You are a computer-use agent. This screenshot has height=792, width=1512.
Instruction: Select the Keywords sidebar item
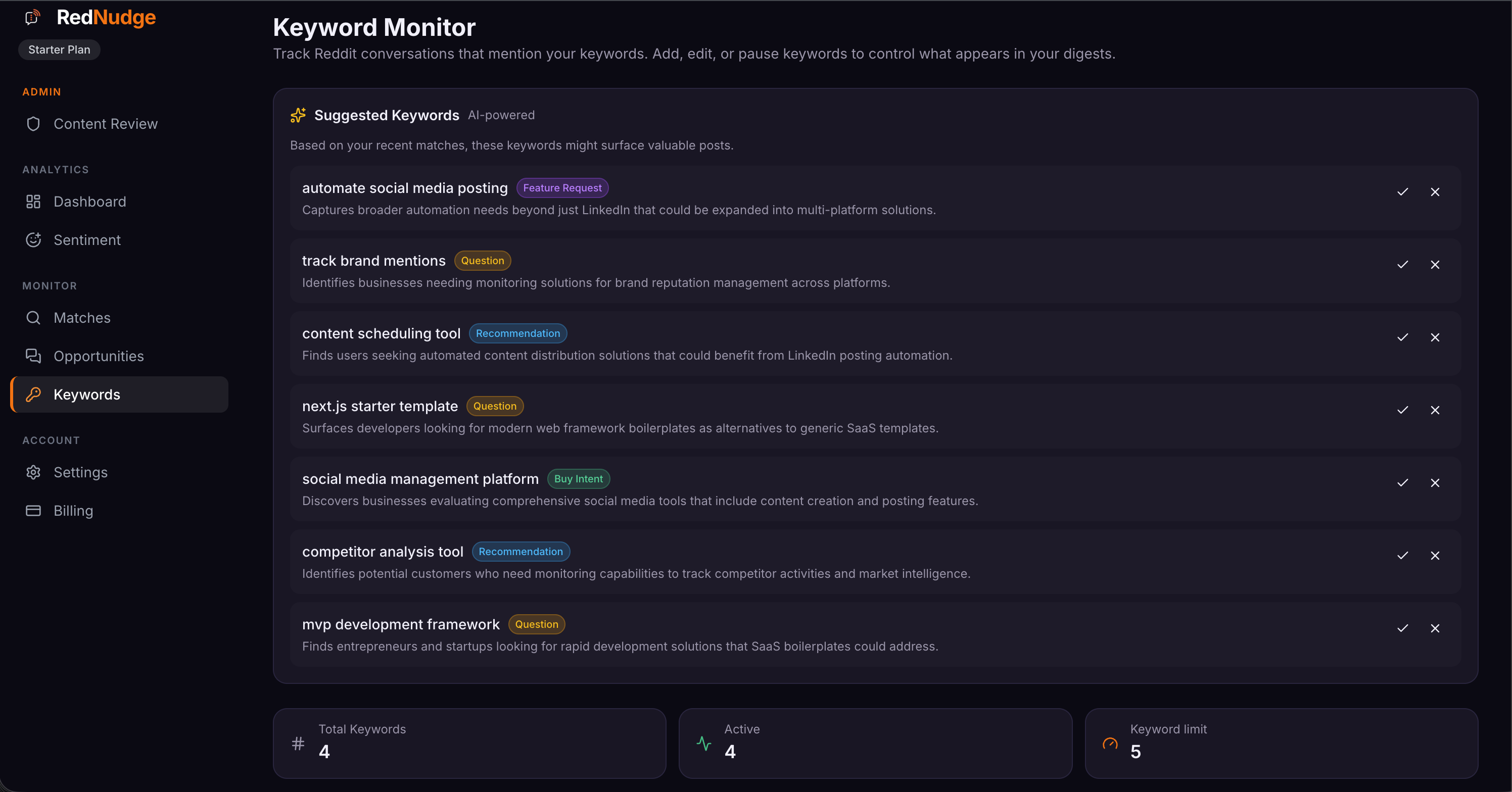coord(119,395)
